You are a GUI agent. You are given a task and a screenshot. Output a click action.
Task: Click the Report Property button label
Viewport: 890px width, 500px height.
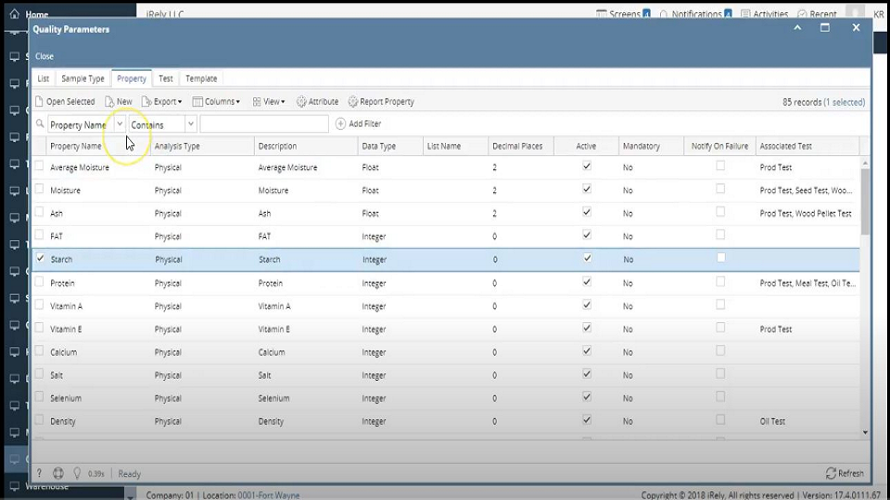(387, 102)
